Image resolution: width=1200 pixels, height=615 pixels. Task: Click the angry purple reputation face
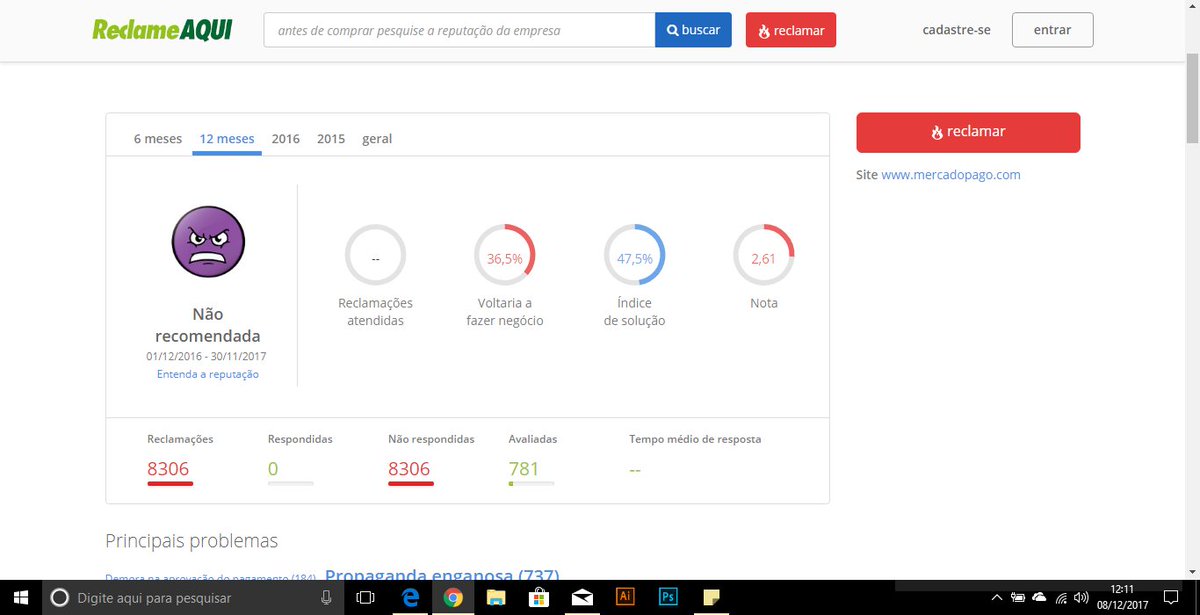click(x=208, y=241)
